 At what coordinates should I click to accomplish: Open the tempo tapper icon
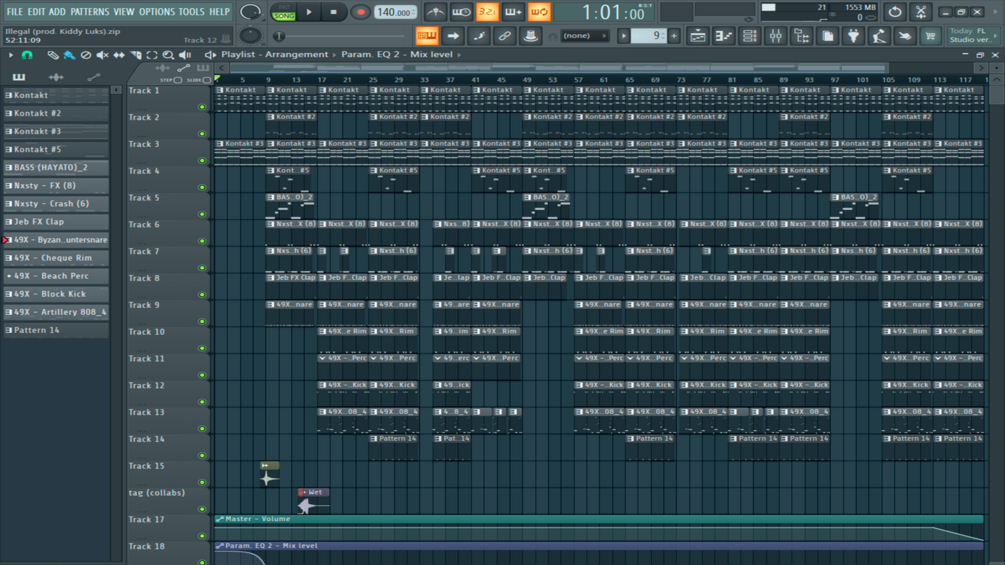point(879,36)
